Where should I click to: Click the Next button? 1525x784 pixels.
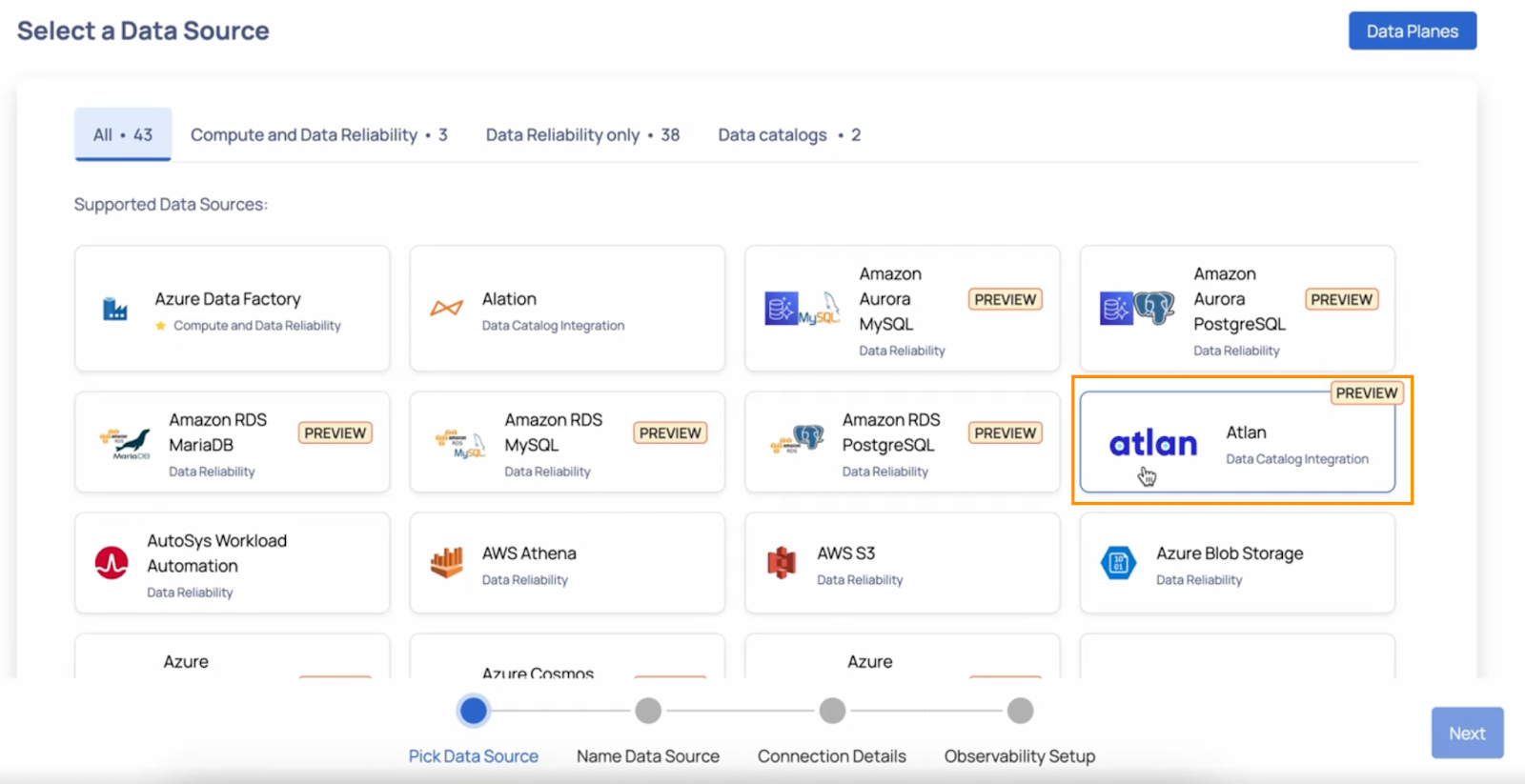pyautogui.click(x=1467, y=734)
